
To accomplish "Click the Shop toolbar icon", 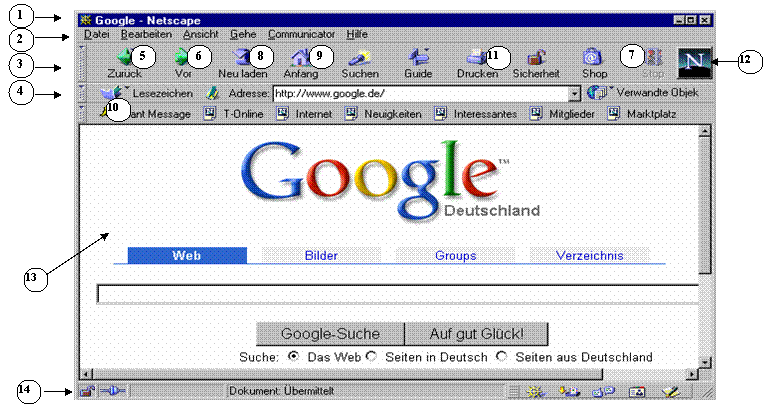I will (594, 58).
